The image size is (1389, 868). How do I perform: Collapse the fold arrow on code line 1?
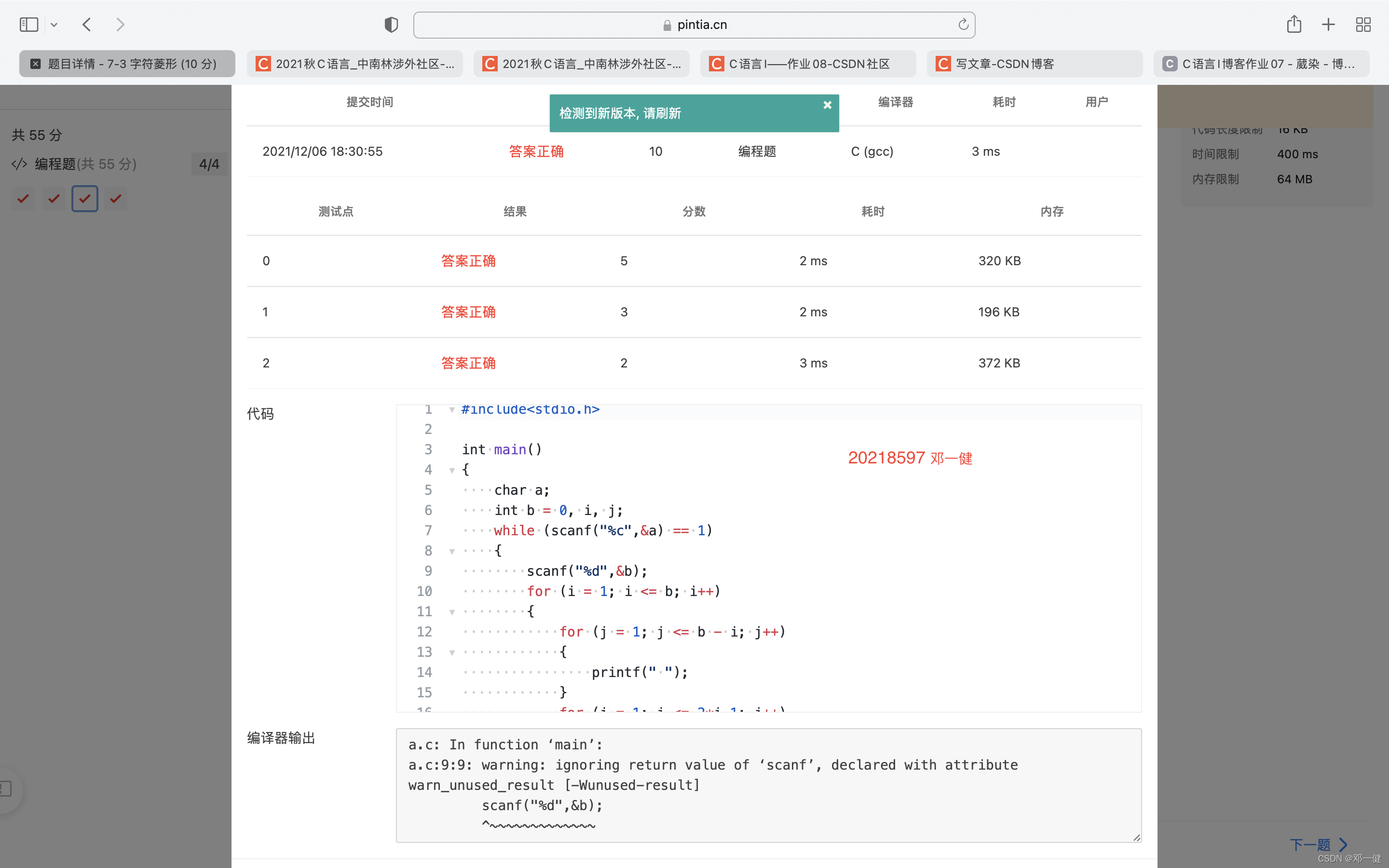(452, 409)
